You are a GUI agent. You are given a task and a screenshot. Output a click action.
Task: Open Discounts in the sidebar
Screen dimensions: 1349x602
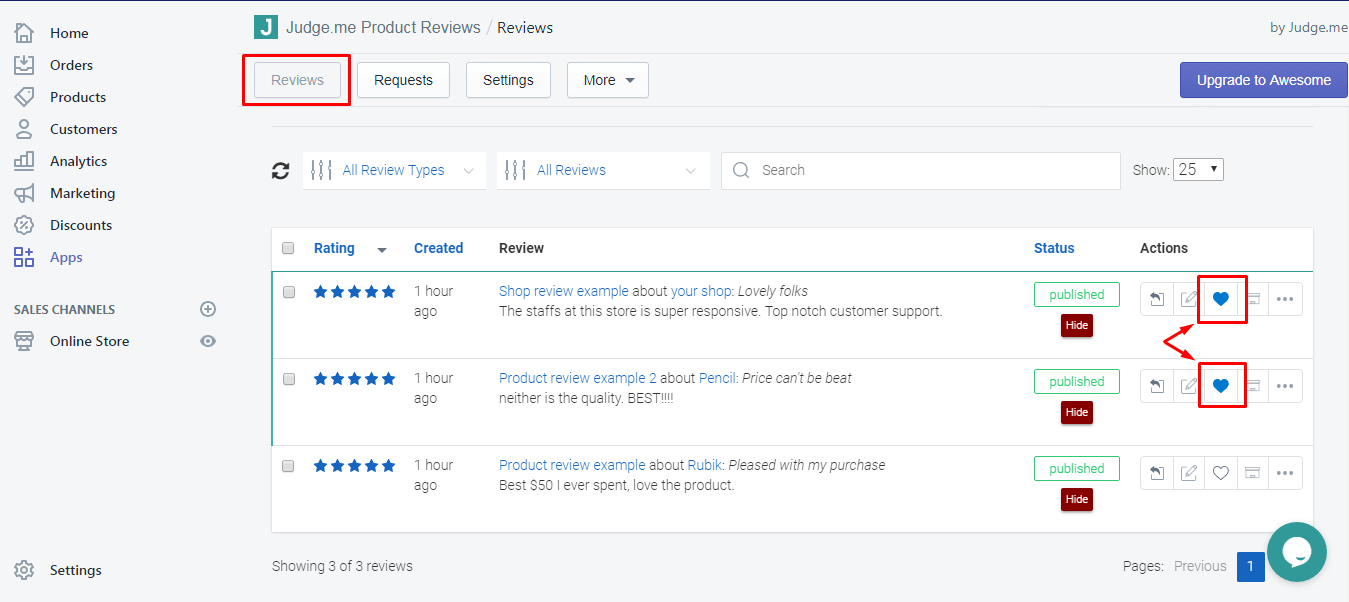81,225
